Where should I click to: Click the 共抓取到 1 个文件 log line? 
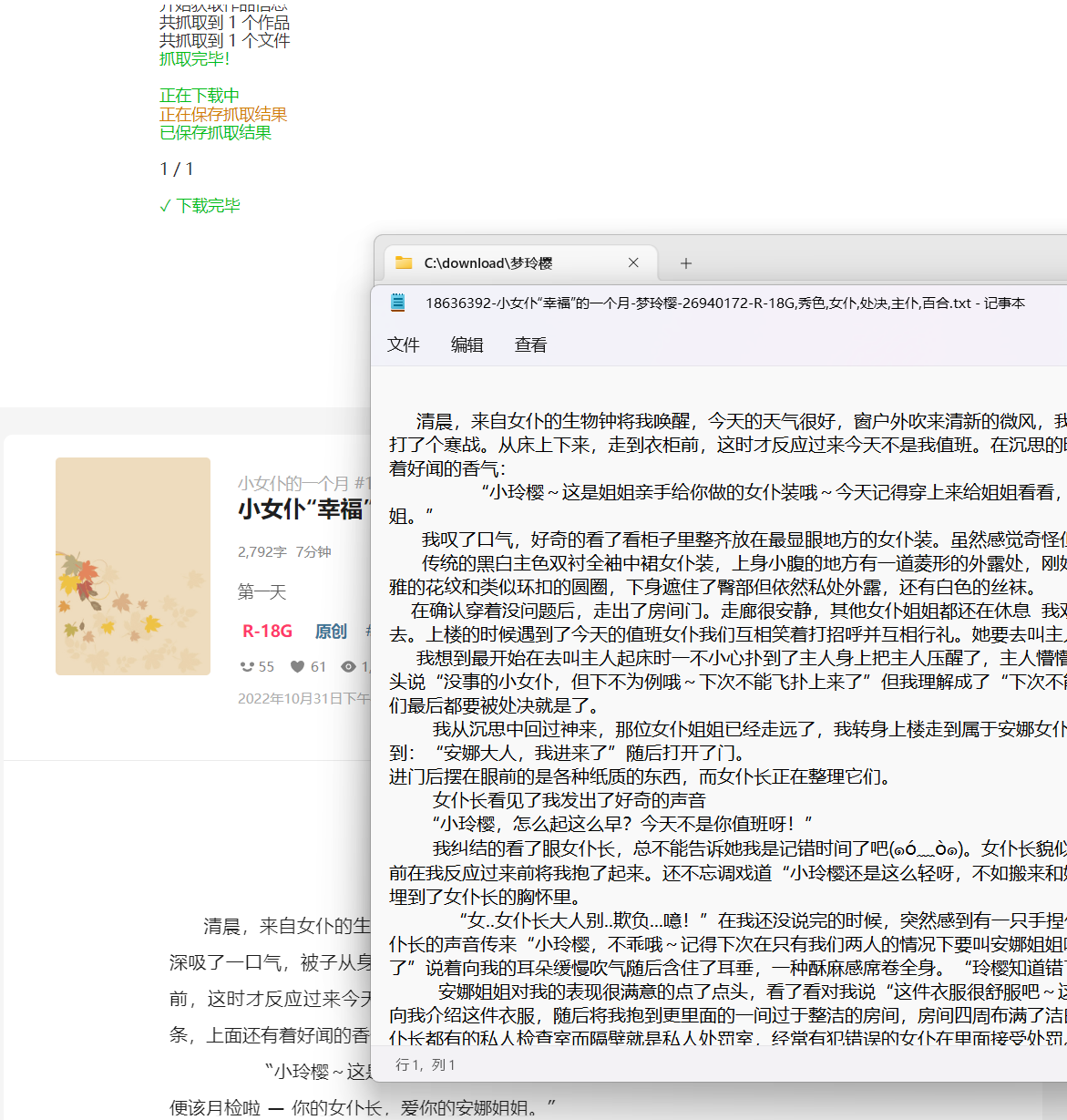coord(224,40)
